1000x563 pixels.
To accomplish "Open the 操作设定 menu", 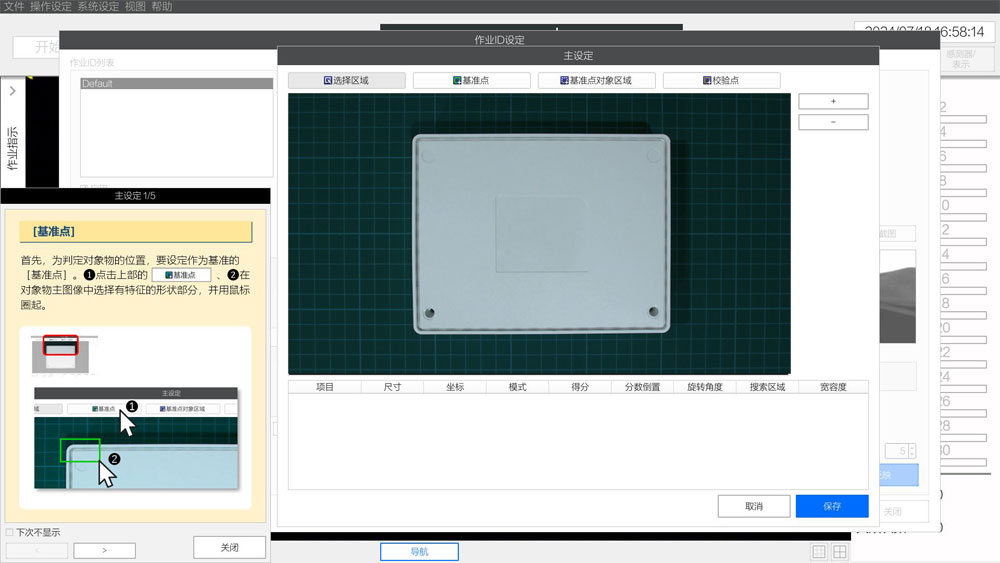I will pos(51,7).
